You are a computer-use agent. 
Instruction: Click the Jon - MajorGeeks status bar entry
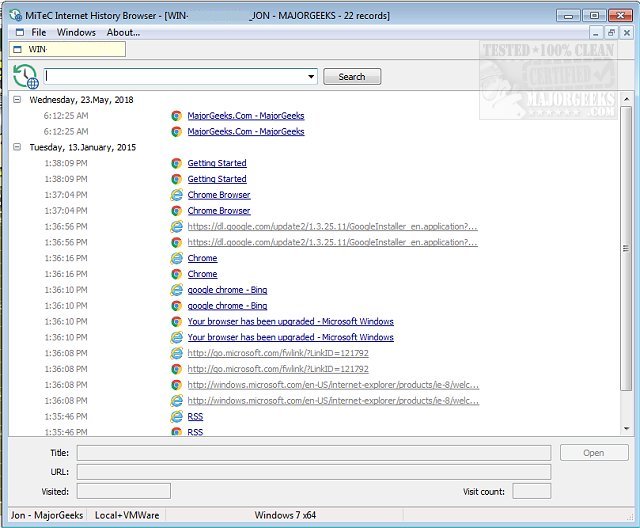pyautogui.click(x=47, y=515)
